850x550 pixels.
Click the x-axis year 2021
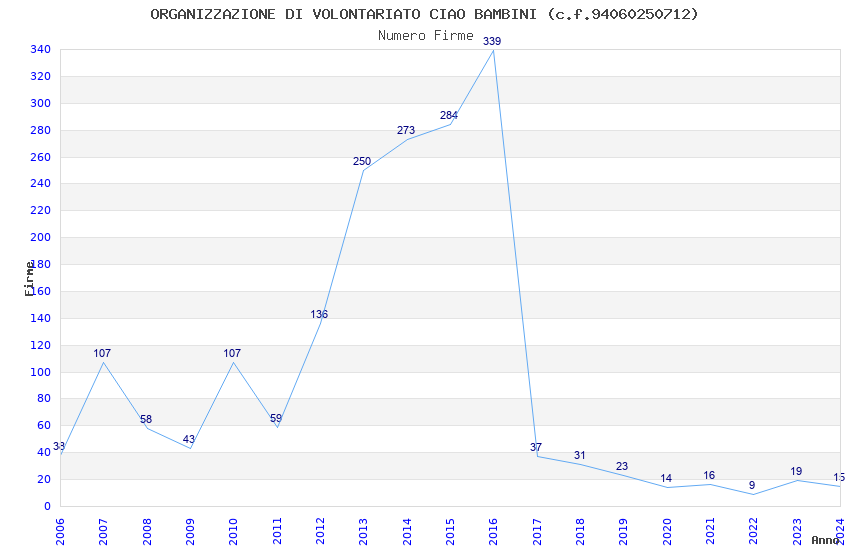click(x=710, y=532)
